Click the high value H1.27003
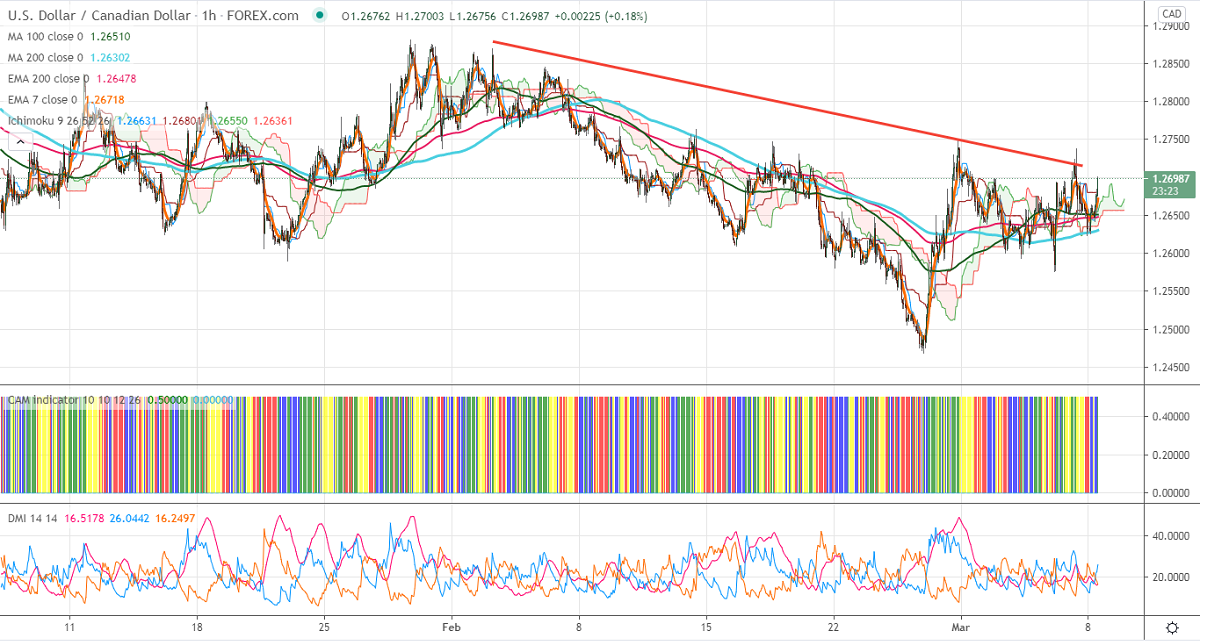Viewport: 1205px width, 642px height. point(418,16)
